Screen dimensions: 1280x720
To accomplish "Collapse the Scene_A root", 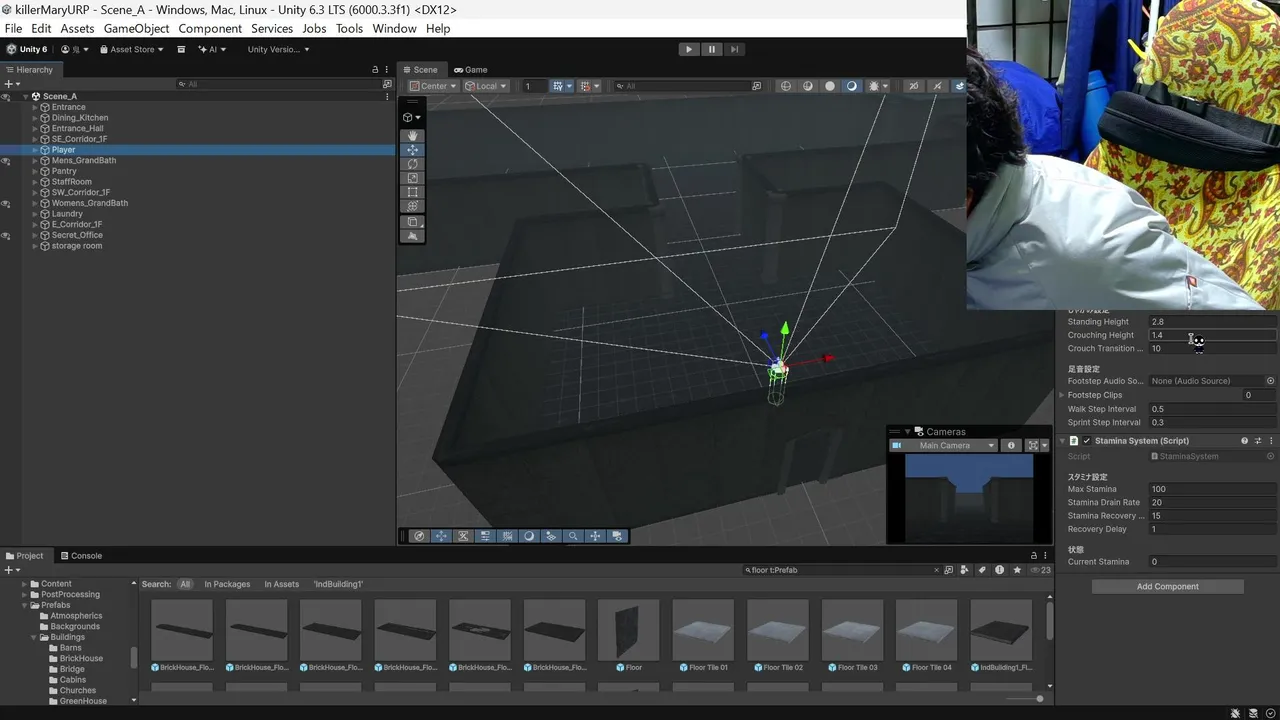I will coord(25,97).
